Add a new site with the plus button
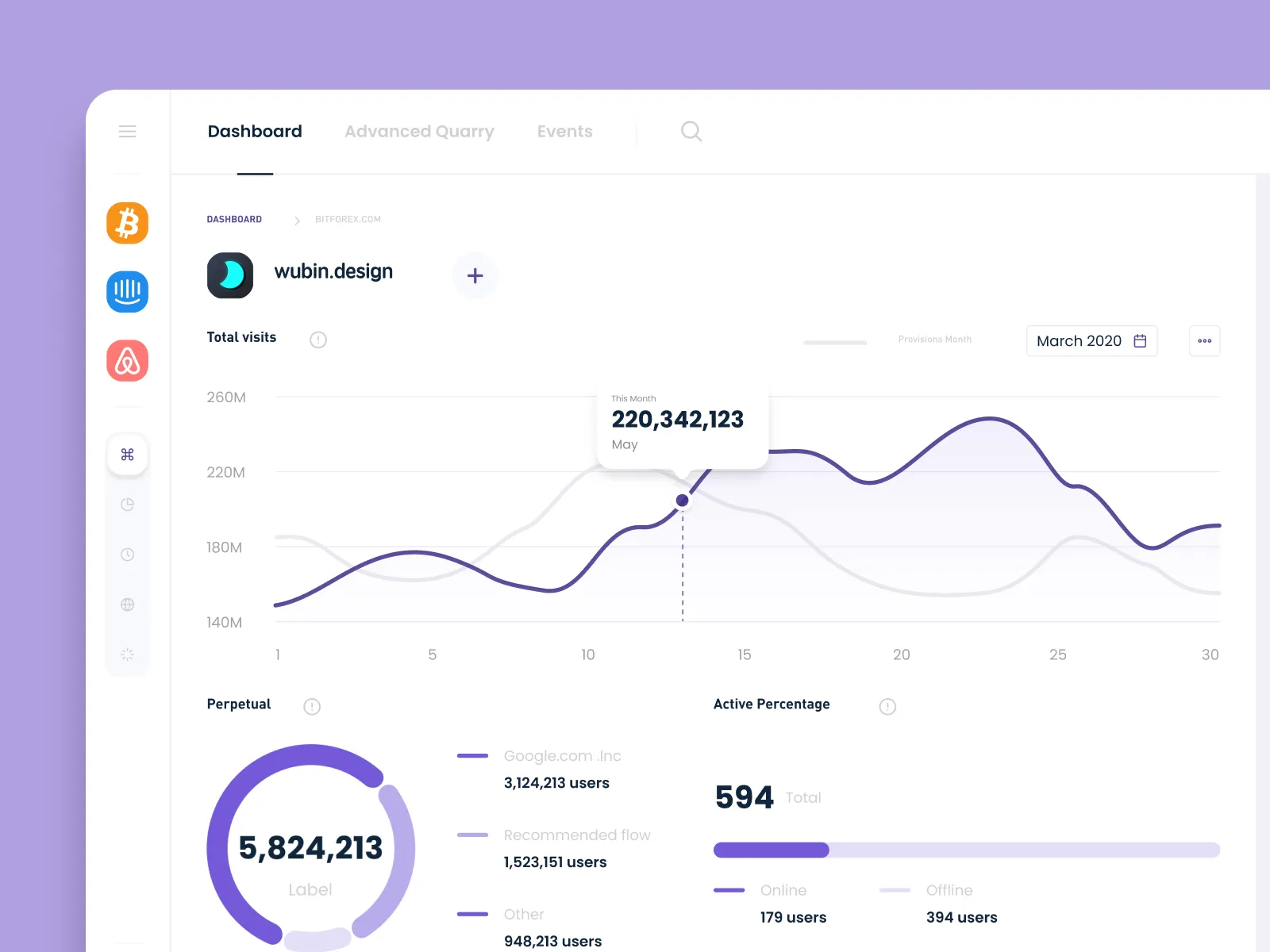The image size is (1270, 952). coord(475,275)
